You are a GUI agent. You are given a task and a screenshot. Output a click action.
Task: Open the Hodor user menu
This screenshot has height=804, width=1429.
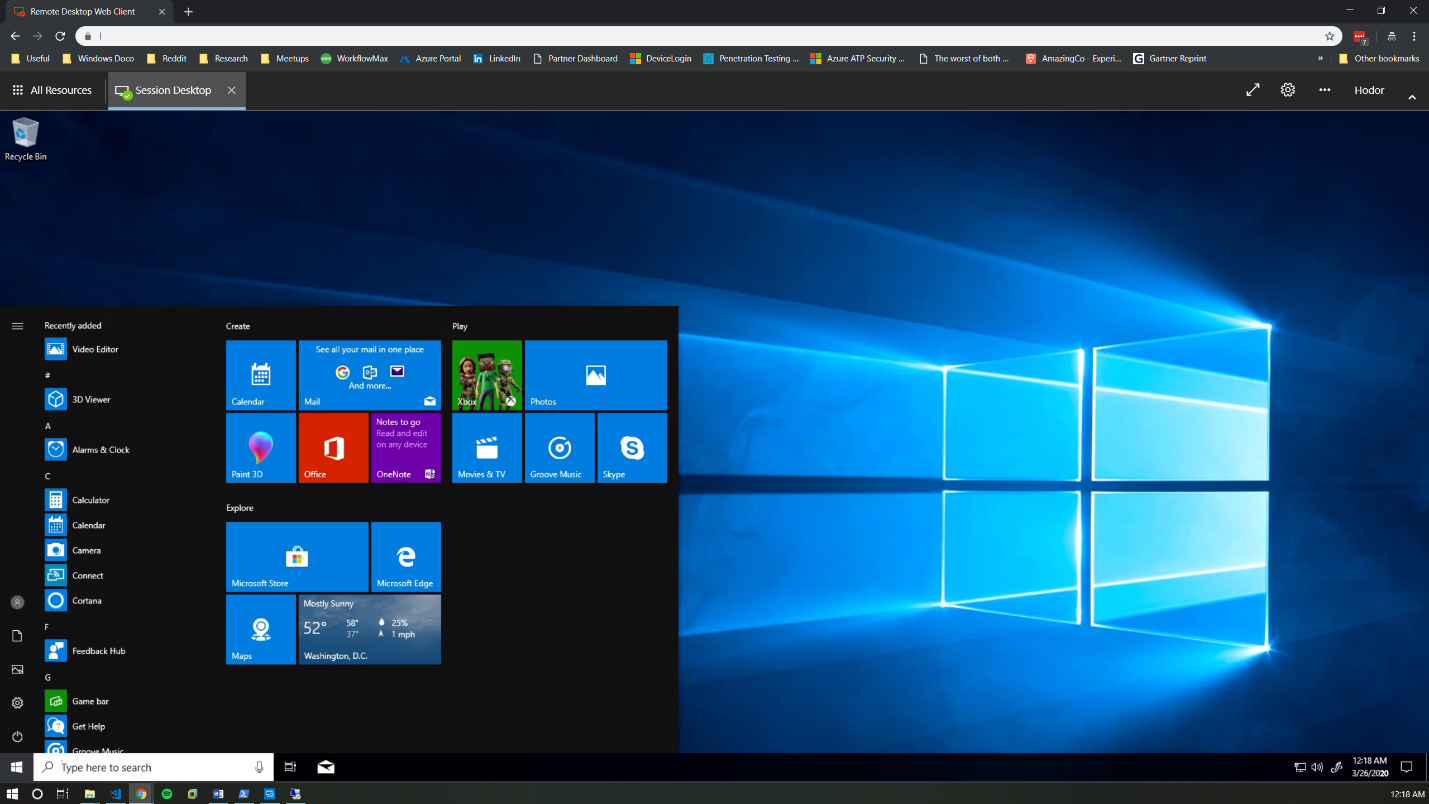tap(1369, 90)
